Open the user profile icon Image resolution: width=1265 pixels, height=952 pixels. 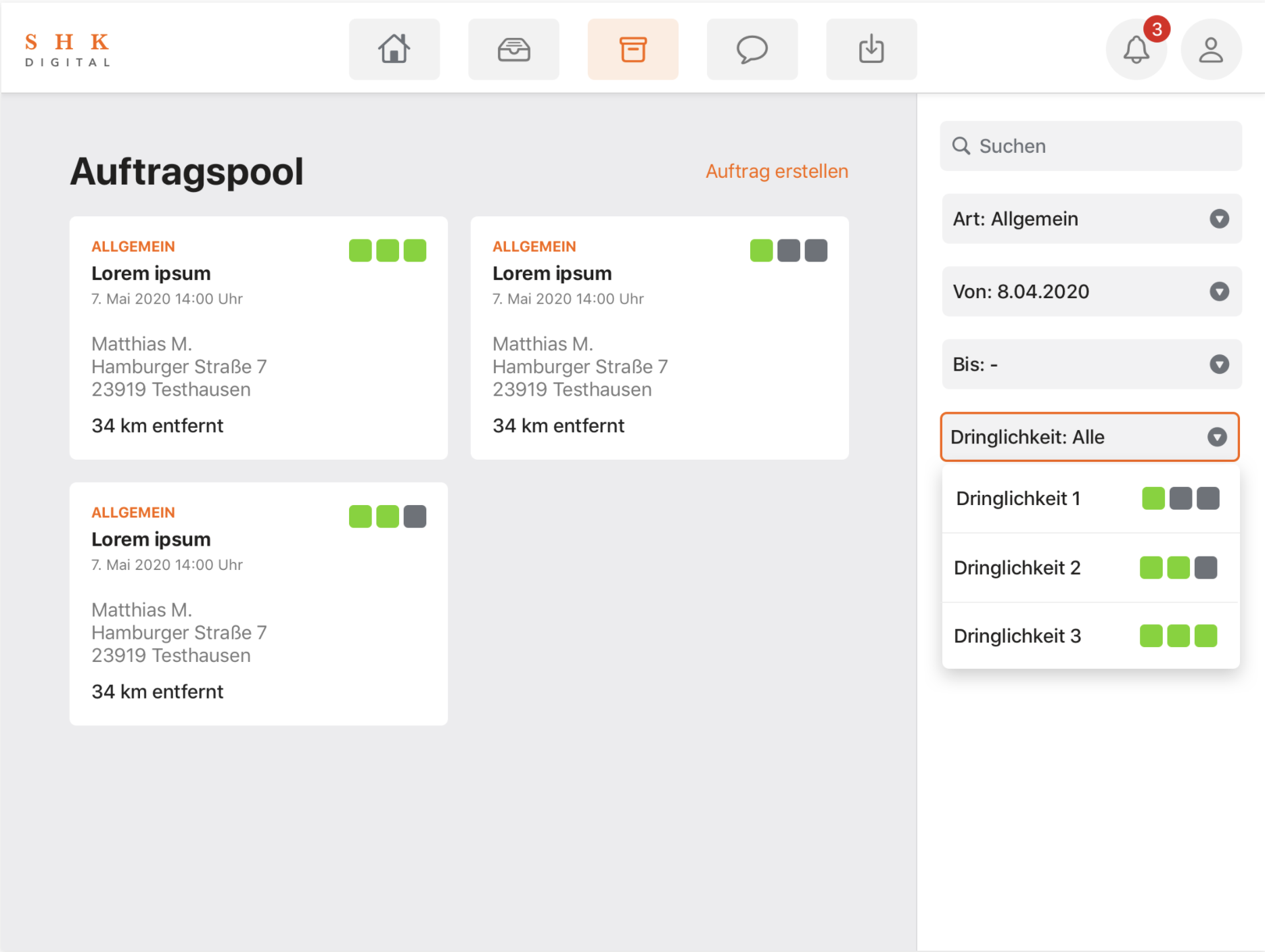(1211, 49)
